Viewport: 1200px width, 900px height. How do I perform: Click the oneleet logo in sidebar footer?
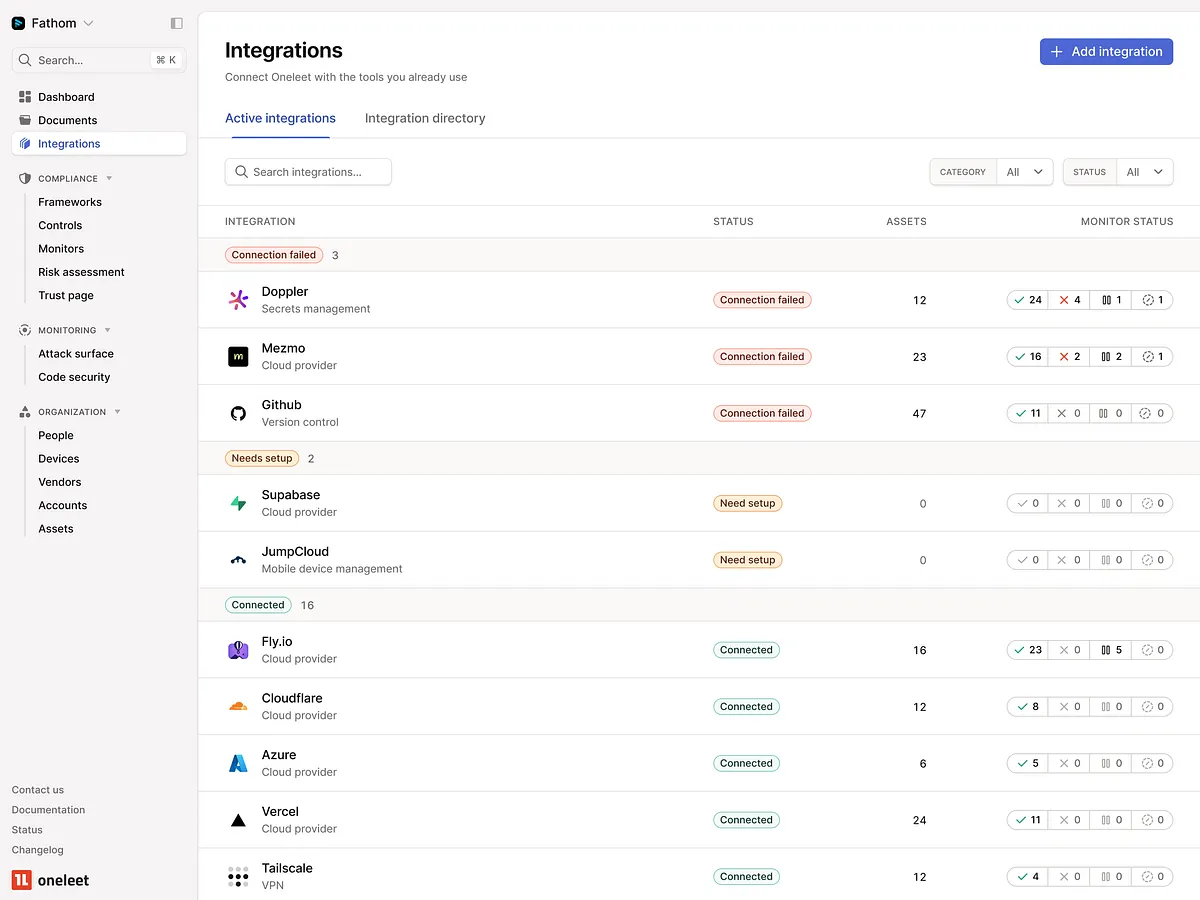pyautogui.click(x=51, y=880)
